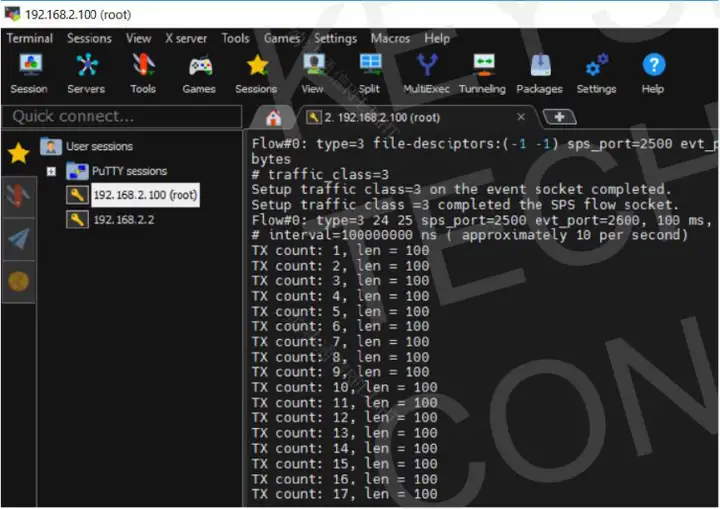This screenshot has width=720, height=509.
Task: Open the Settings menu
Action: (x=335, y=38)
